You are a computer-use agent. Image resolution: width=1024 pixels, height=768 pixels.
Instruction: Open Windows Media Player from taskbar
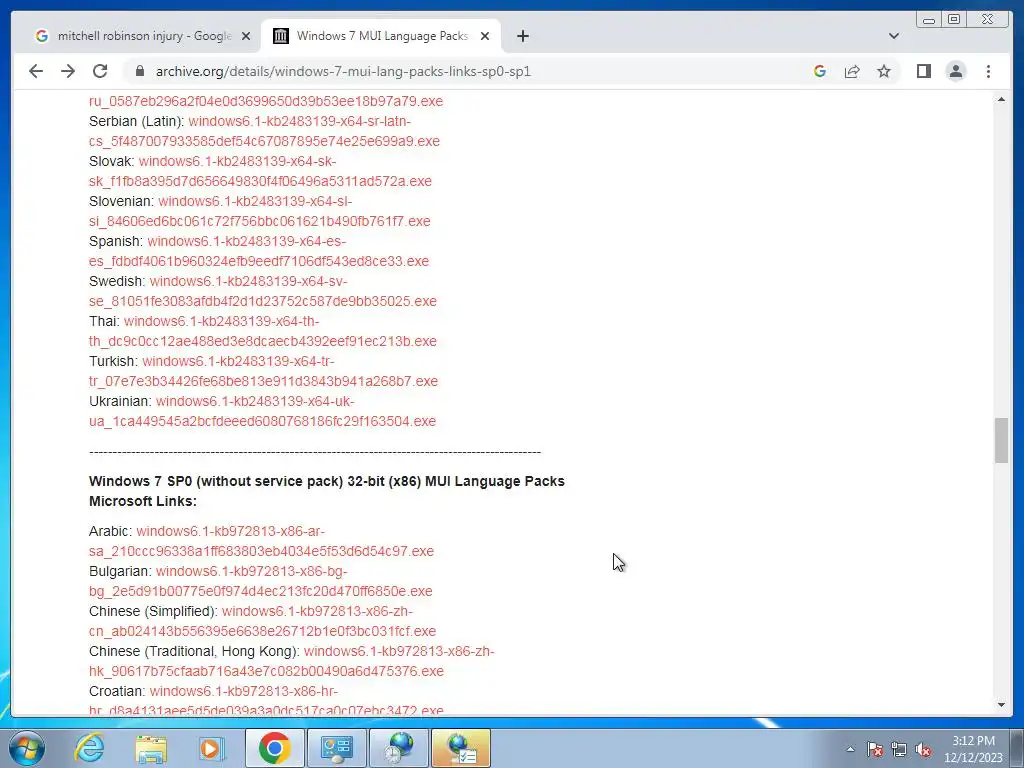click(x=211, y=748)
